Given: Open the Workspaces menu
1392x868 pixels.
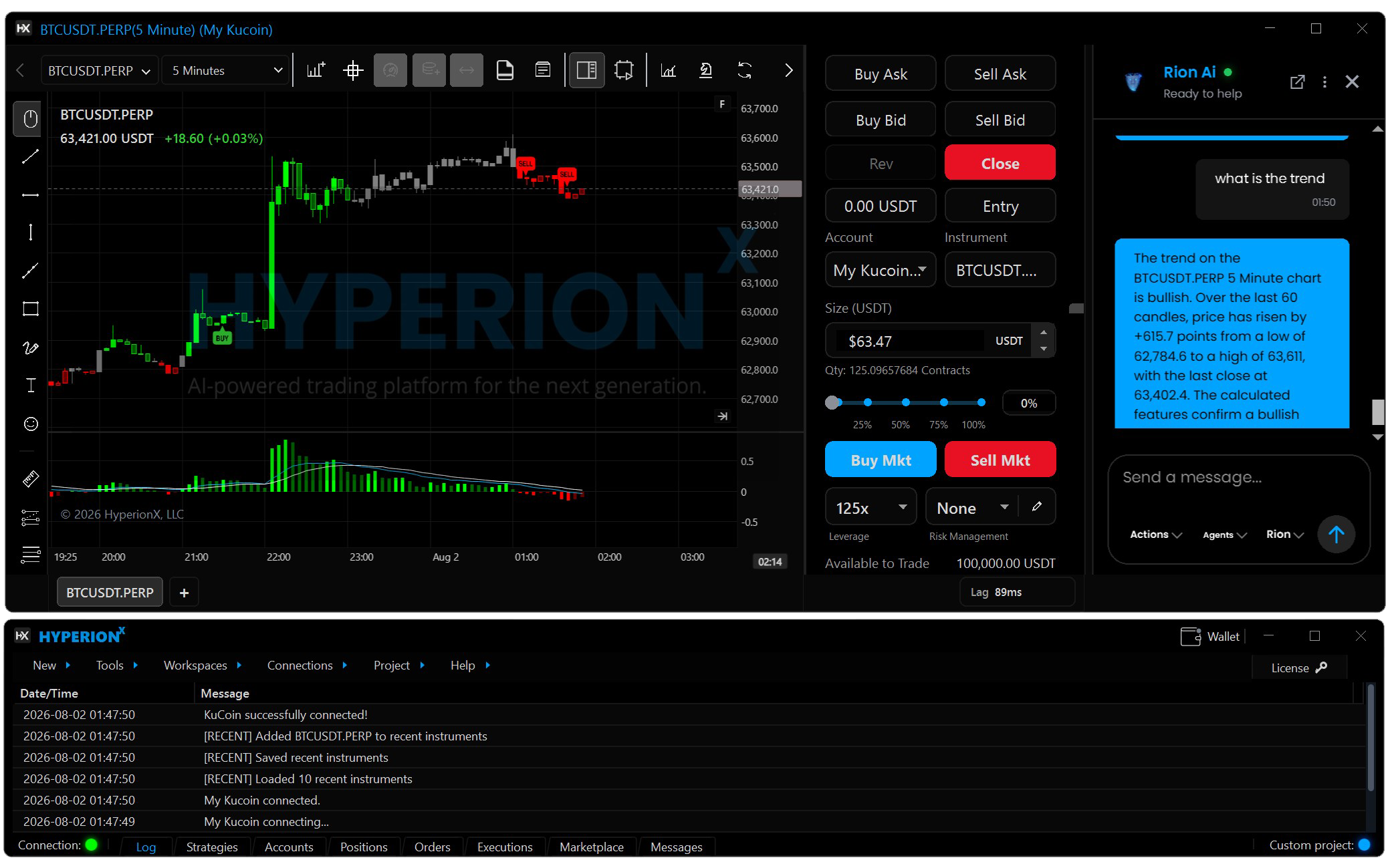Looking at the screenshot, I should coord(203,665).
